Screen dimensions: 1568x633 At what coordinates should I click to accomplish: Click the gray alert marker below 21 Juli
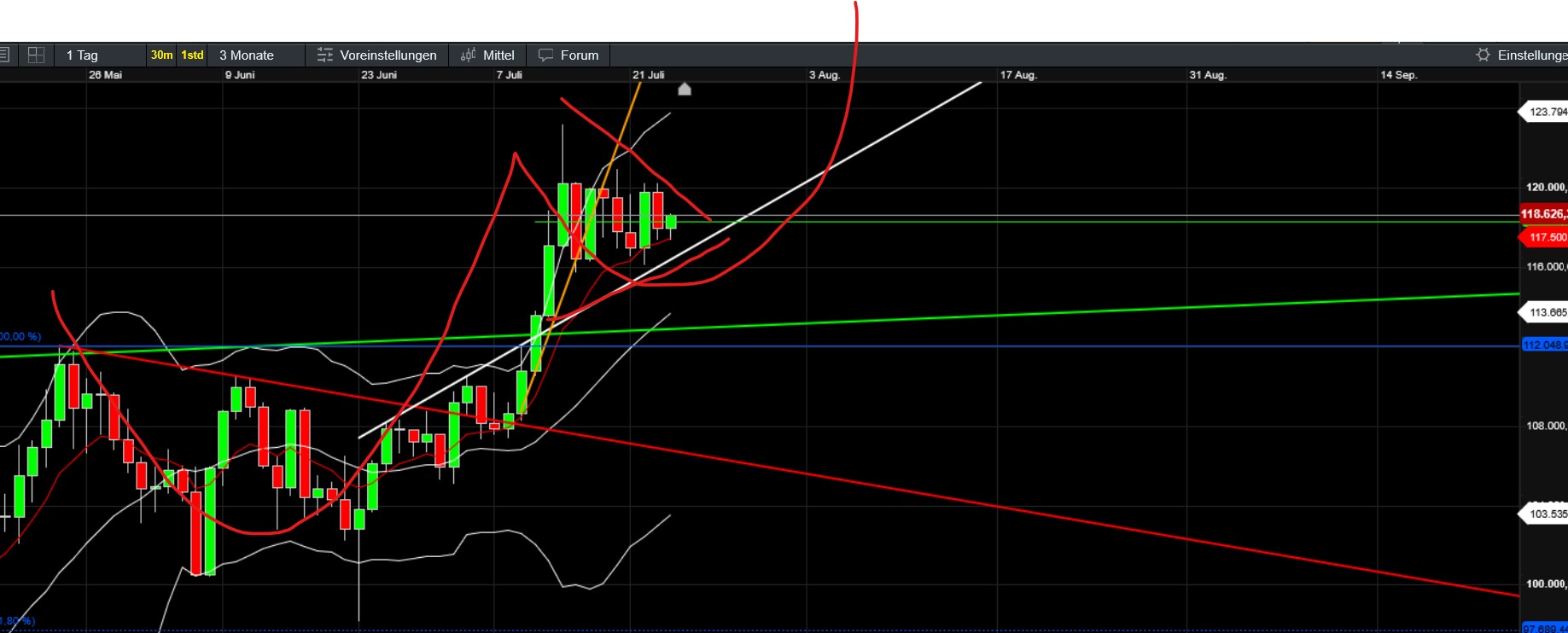coord(685,89)
